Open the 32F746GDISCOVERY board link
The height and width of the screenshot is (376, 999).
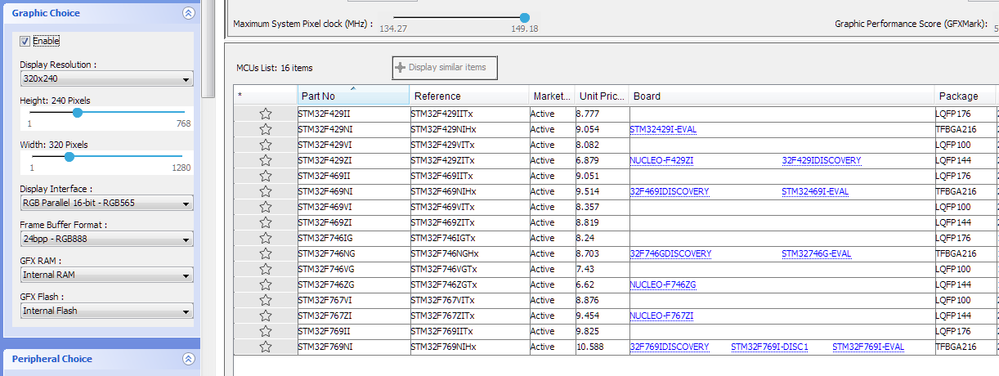pyautogui.click(x=670, y=254)
